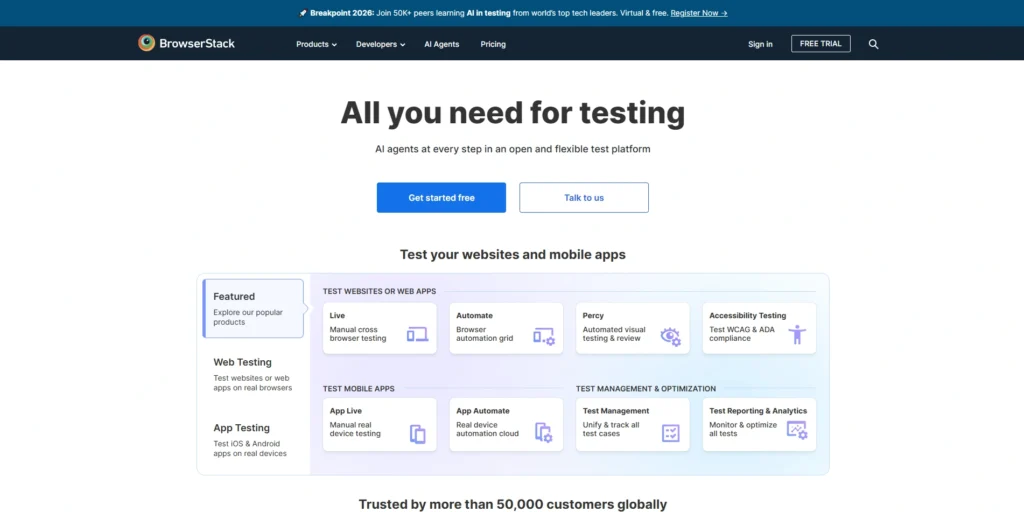Open the Test Management card title
Viewport: 1024px width, 512px height.
click(616, 411)
